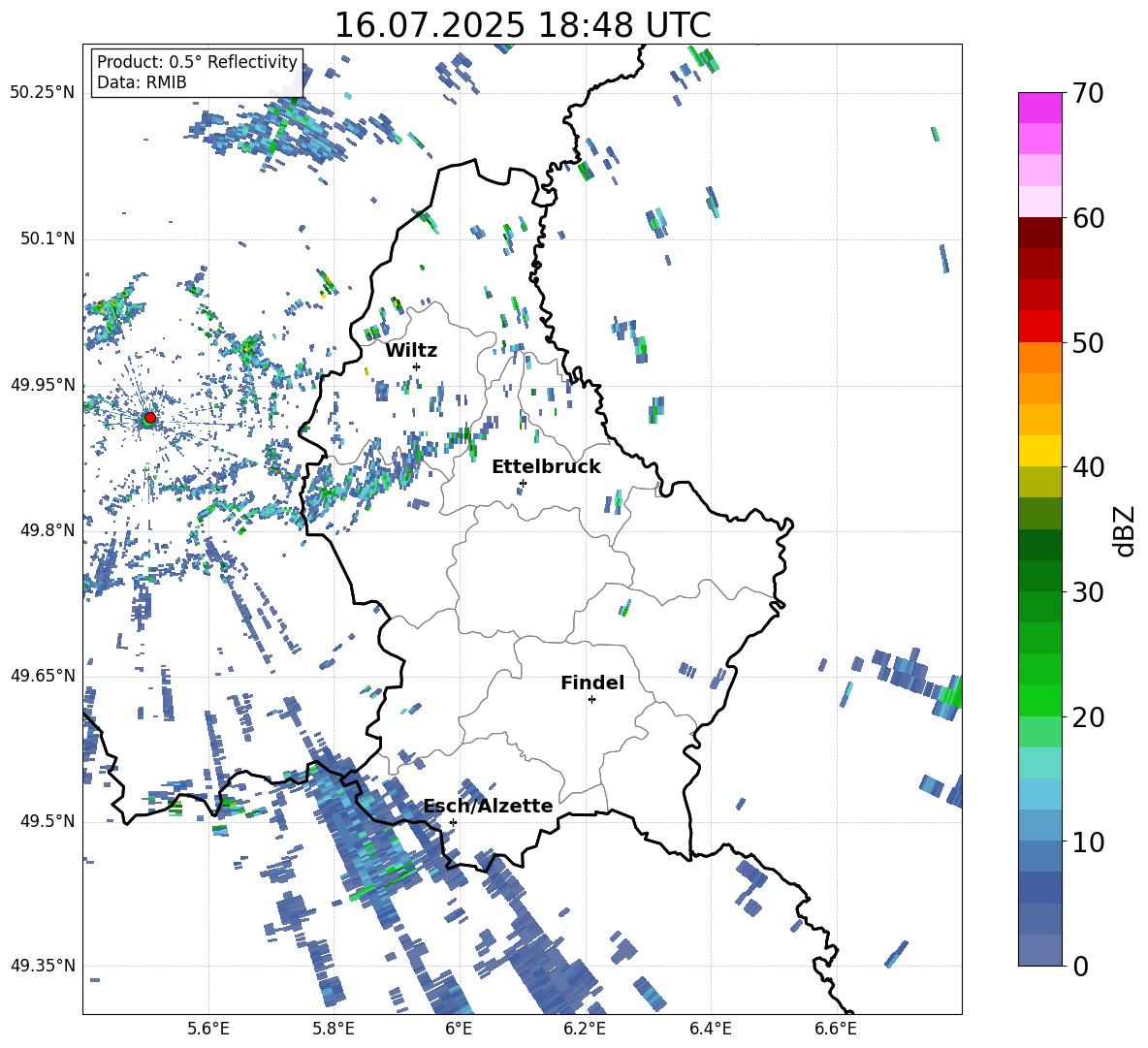
Task: Click the 6.6°E longitude label
Action: [836, 1029]
